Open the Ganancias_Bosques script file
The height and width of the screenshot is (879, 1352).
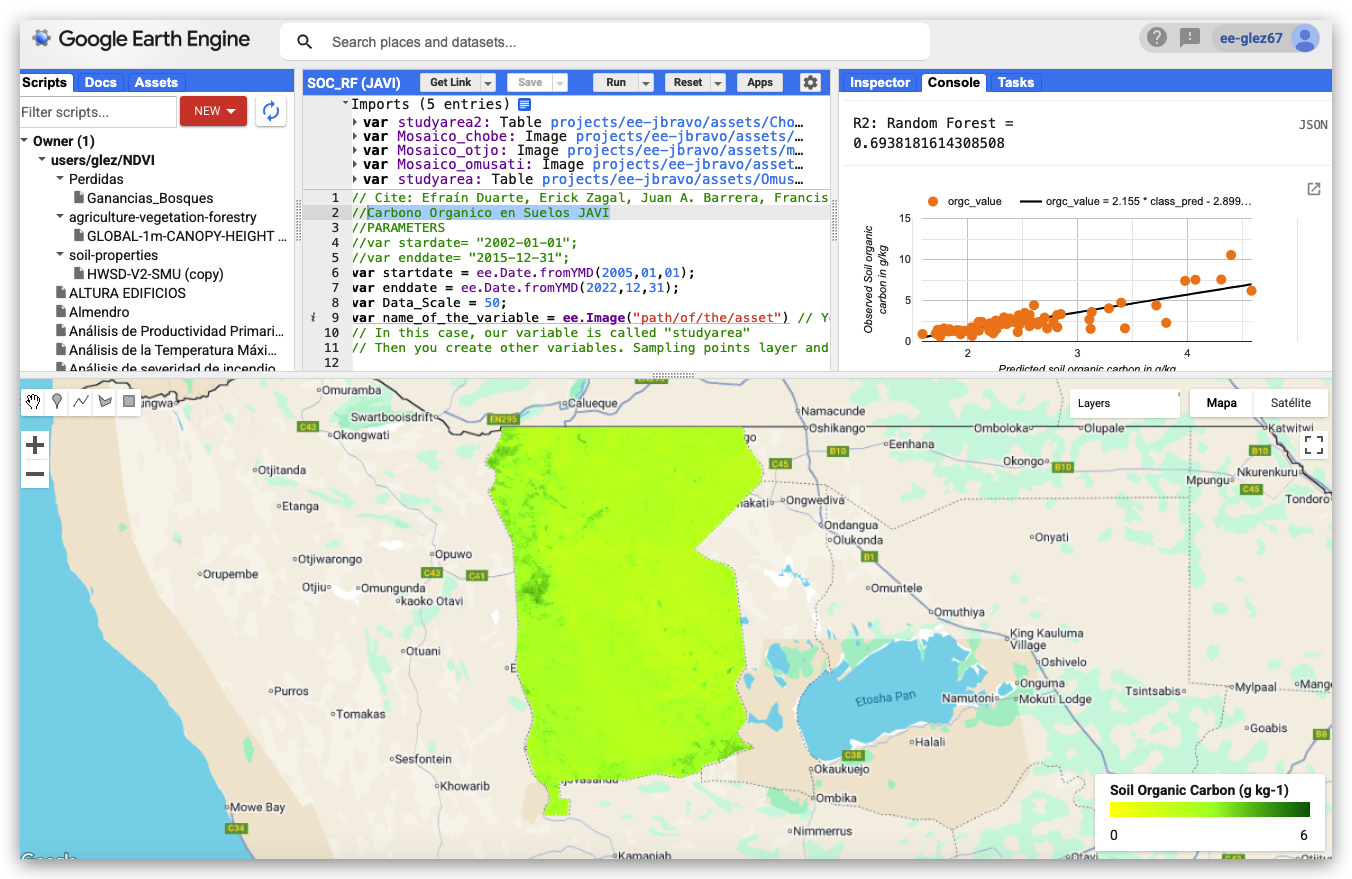(x=150, y=198)
